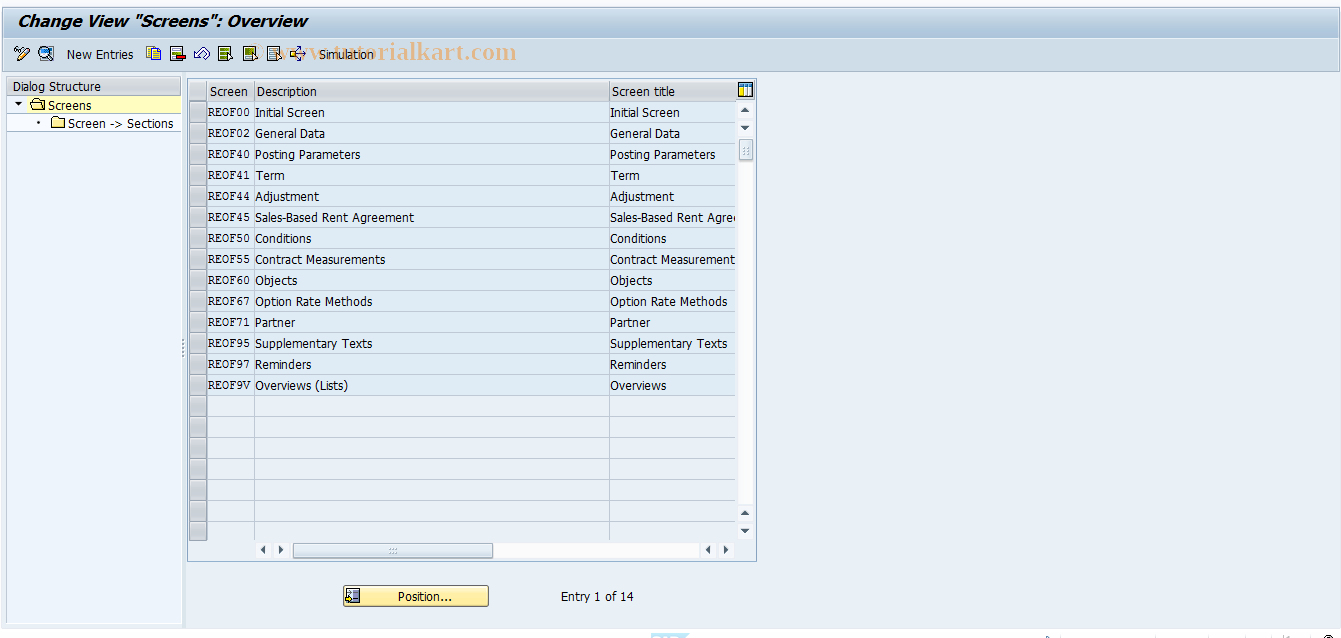The width and height of the screenshot is (1341, 638).
Task: Collapse the Screens tree node arrow
Action: (x=18, y=104)
